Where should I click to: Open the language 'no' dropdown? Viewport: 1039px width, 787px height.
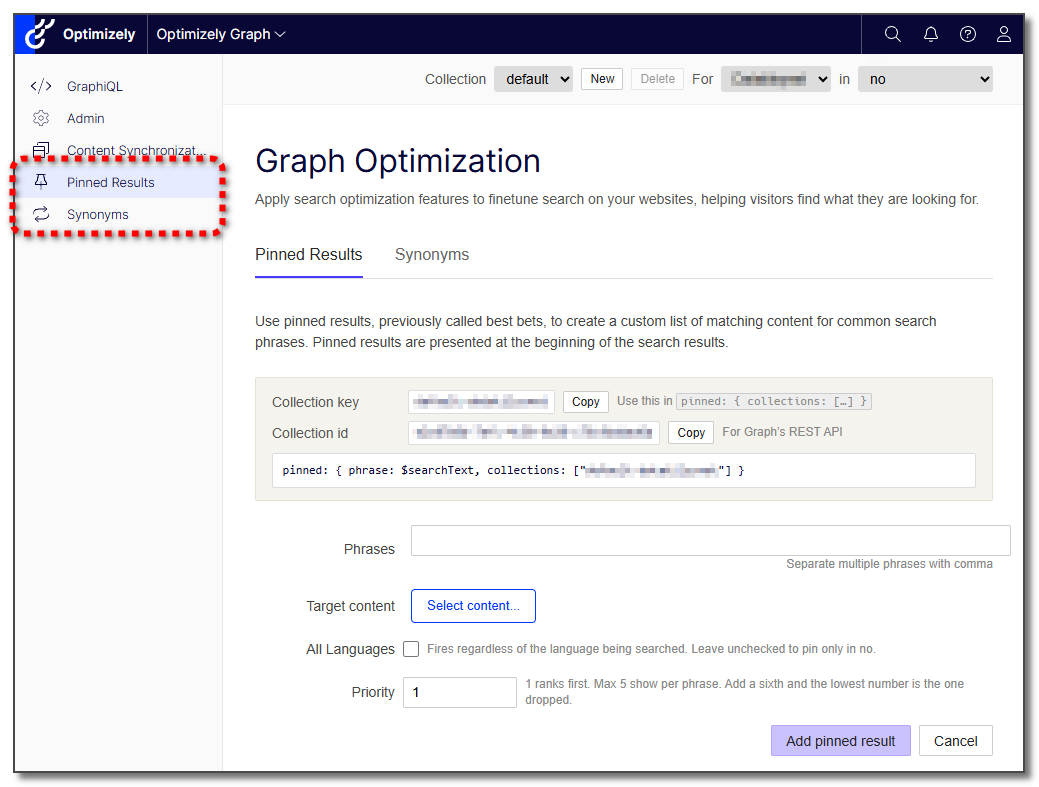(x=925, y=79)
